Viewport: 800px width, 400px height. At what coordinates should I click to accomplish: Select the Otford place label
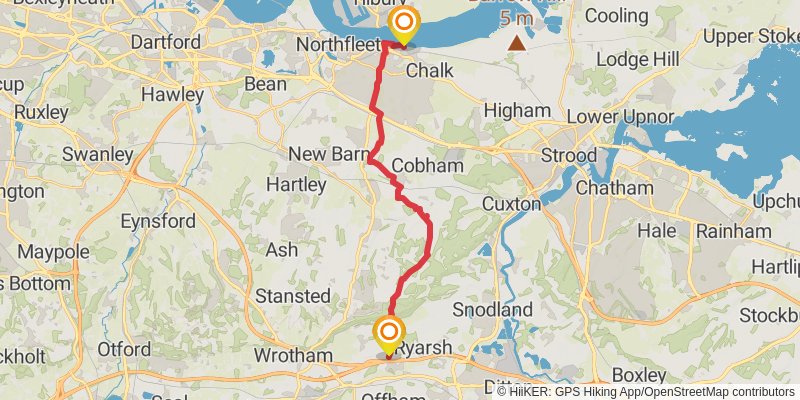pyautogui.click(x=124, y=349)
